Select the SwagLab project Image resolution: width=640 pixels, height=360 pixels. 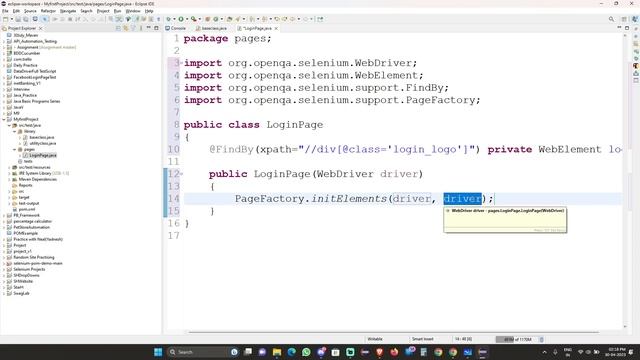(21, 293)
